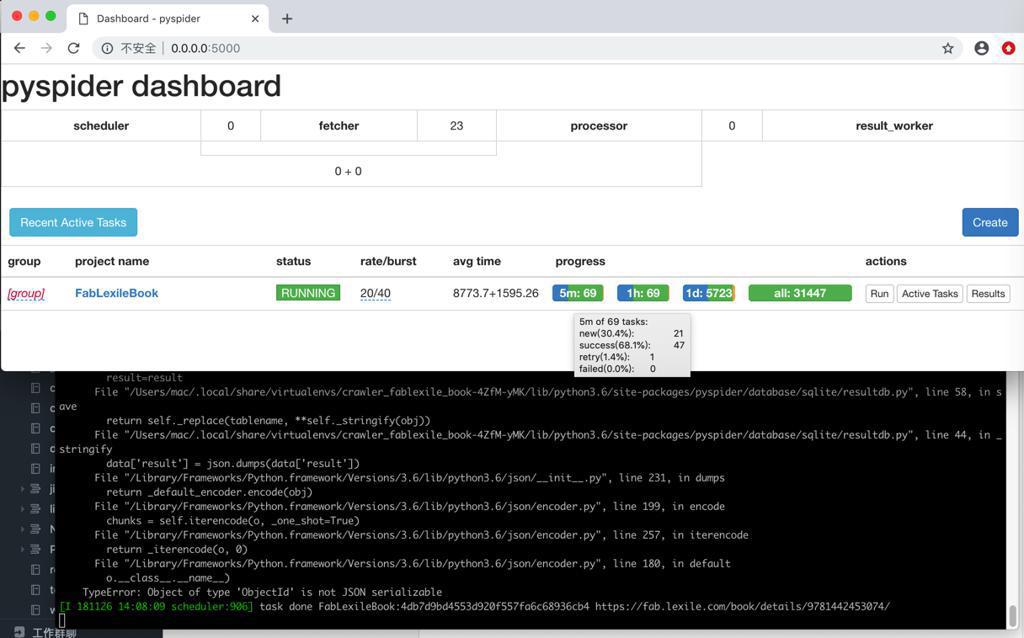Image resolution: width=1024 pixels, height=638 pixels.
Task: Edit the 20/40 rate/burst value
Action: pos(376,293)
